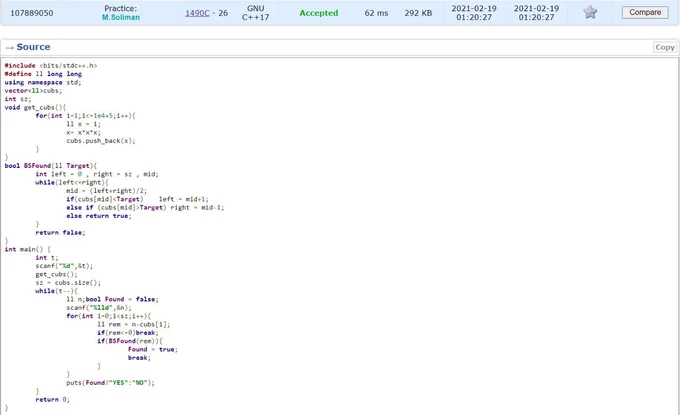Click the puts(Found?"YES":"NO") line
Image resolution: width=680 pixels, height=415 pixels.
pos(110,382)
